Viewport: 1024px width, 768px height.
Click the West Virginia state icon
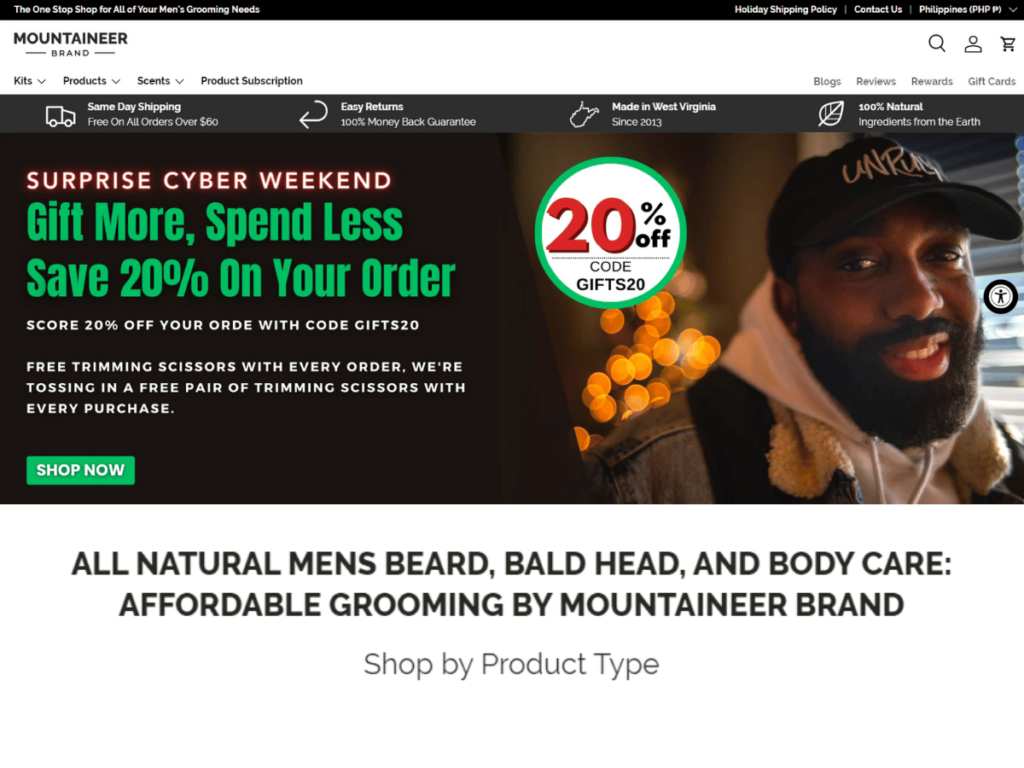click(x=584, y=114)
